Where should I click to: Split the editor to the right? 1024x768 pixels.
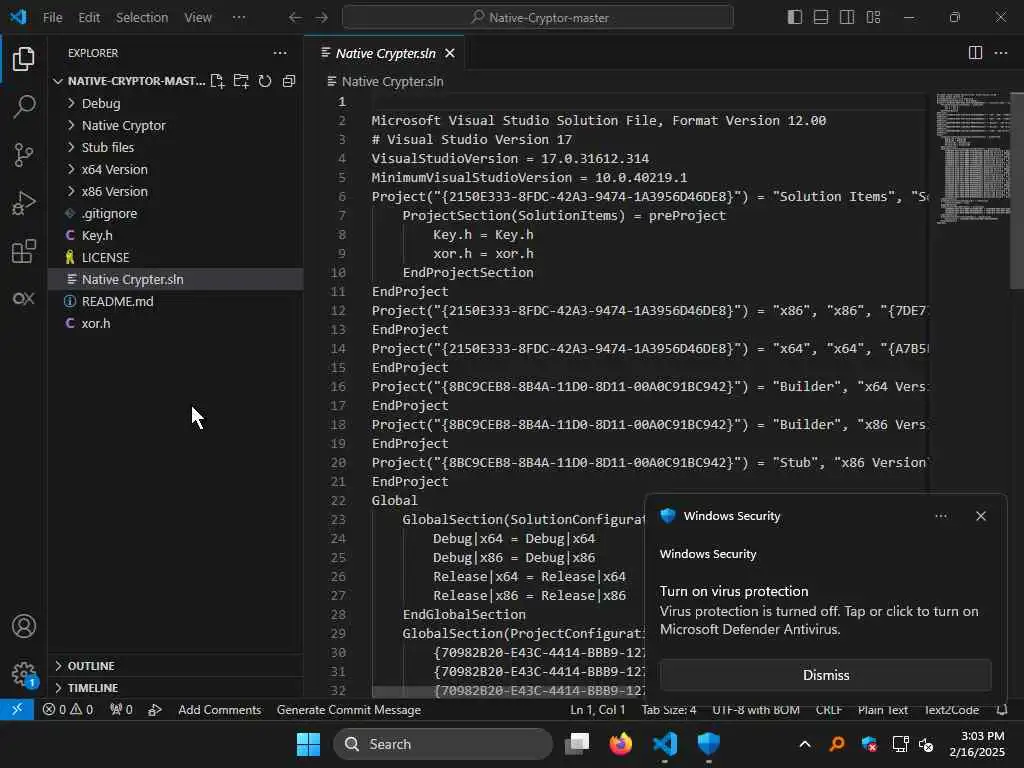[975, 53]
